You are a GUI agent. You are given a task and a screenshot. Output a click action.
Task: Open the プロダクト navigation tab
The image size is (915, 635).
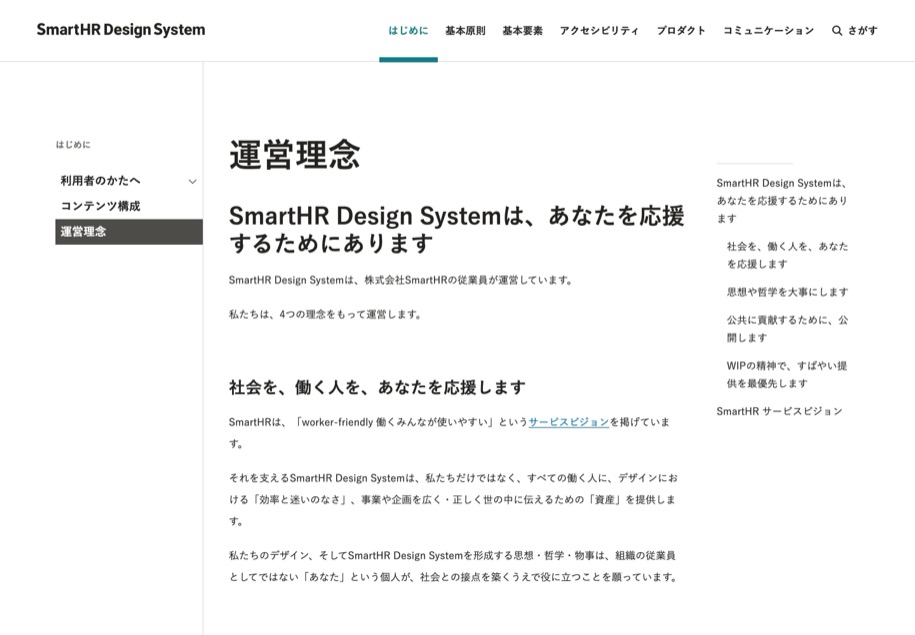(x=681, y=30)
